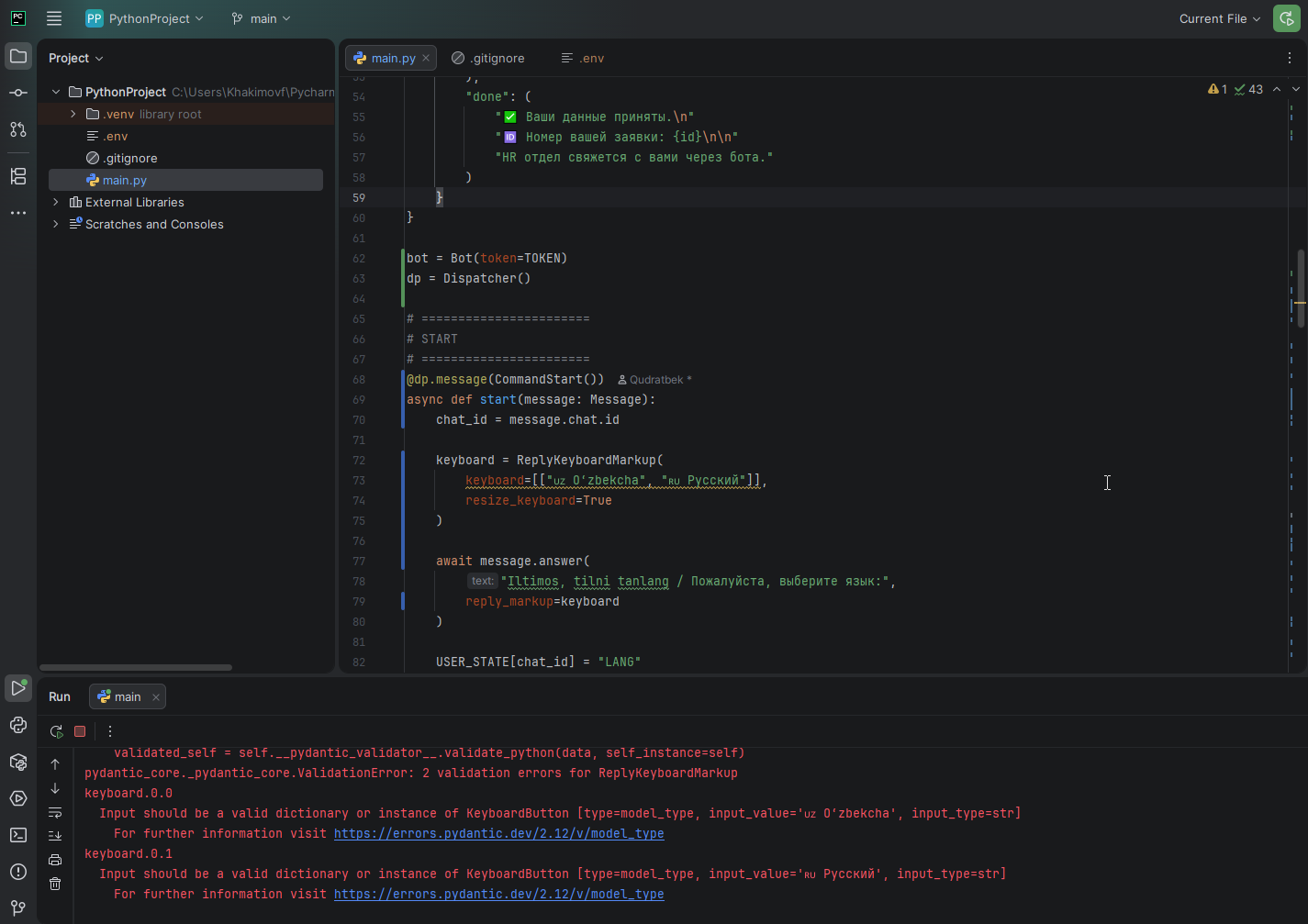Toggle the Project tool window
Viewport: 1308px width, 924px height.
(18, 57)
